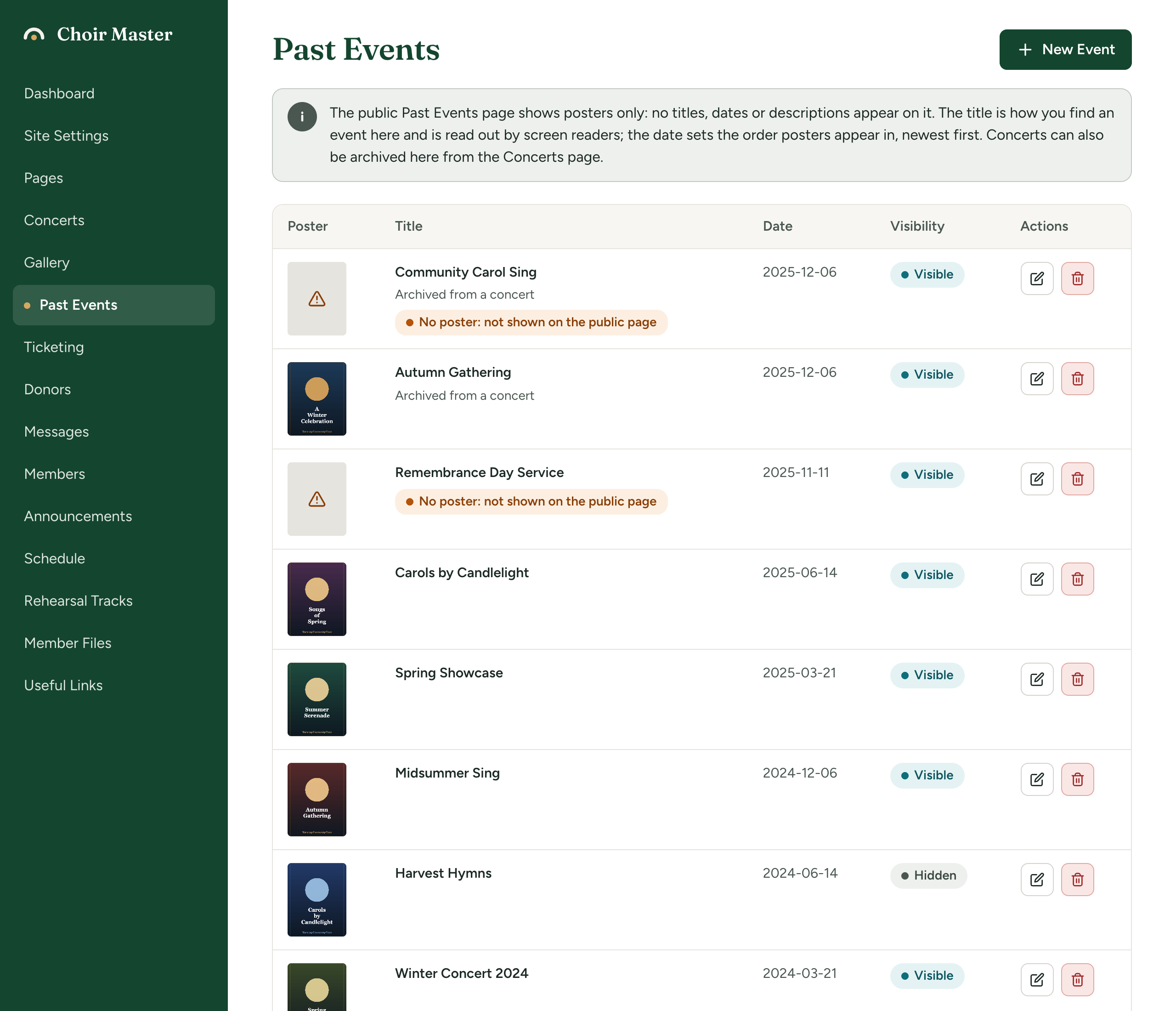Image resolution: width=1176 pixels, height=1011 pixels.
Task: Delete the Harvest Hymns event
Action: [1077, 879]
